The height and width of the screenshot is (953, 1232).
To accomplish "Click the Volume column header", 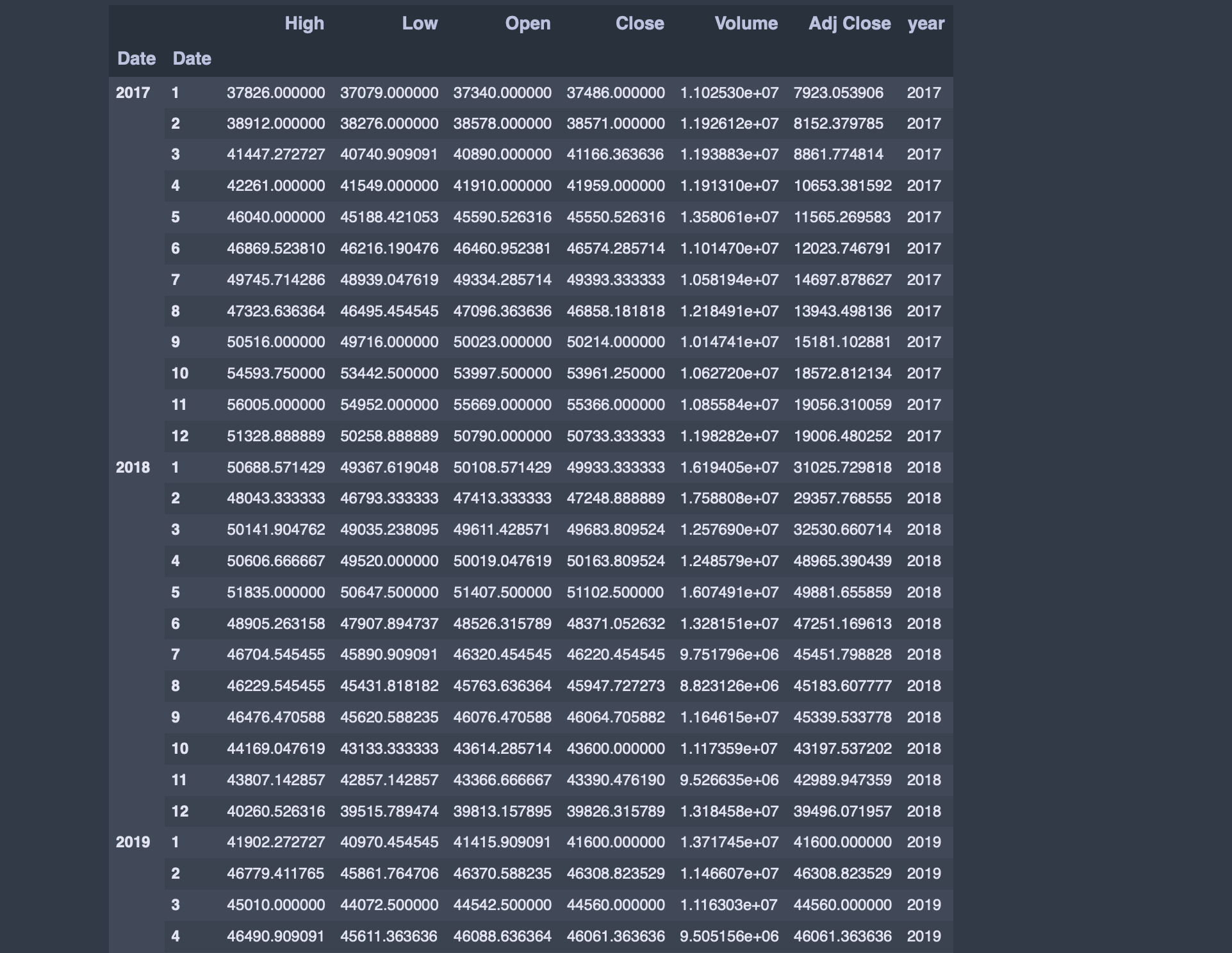I will 746,24.
